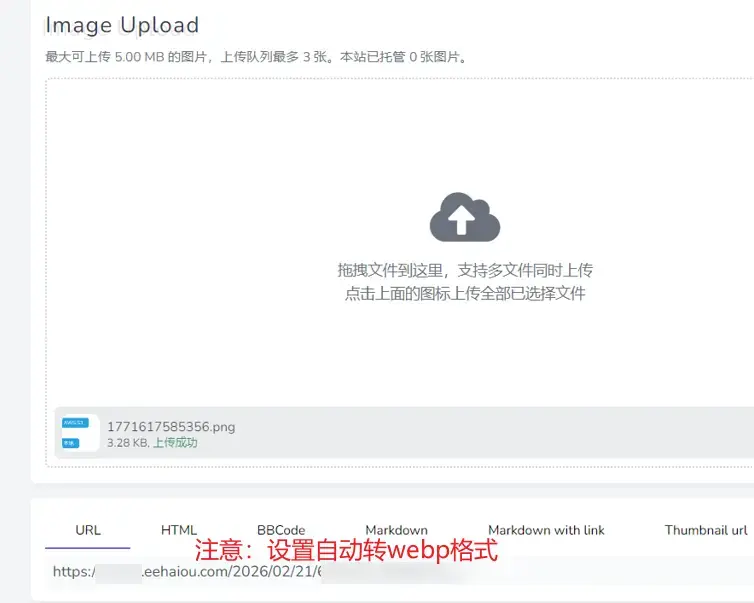Click the red 注意 webp format note
754x603 pixels.
point(345,550)
